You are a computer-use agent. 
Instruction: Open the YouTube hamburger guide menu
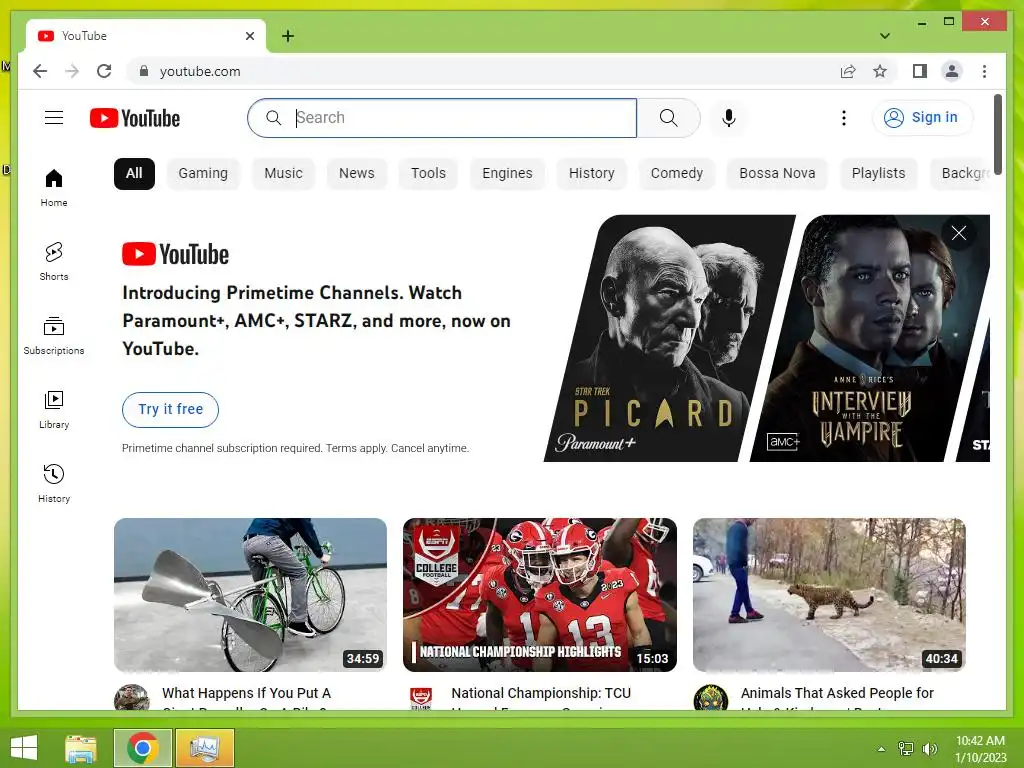54,118
